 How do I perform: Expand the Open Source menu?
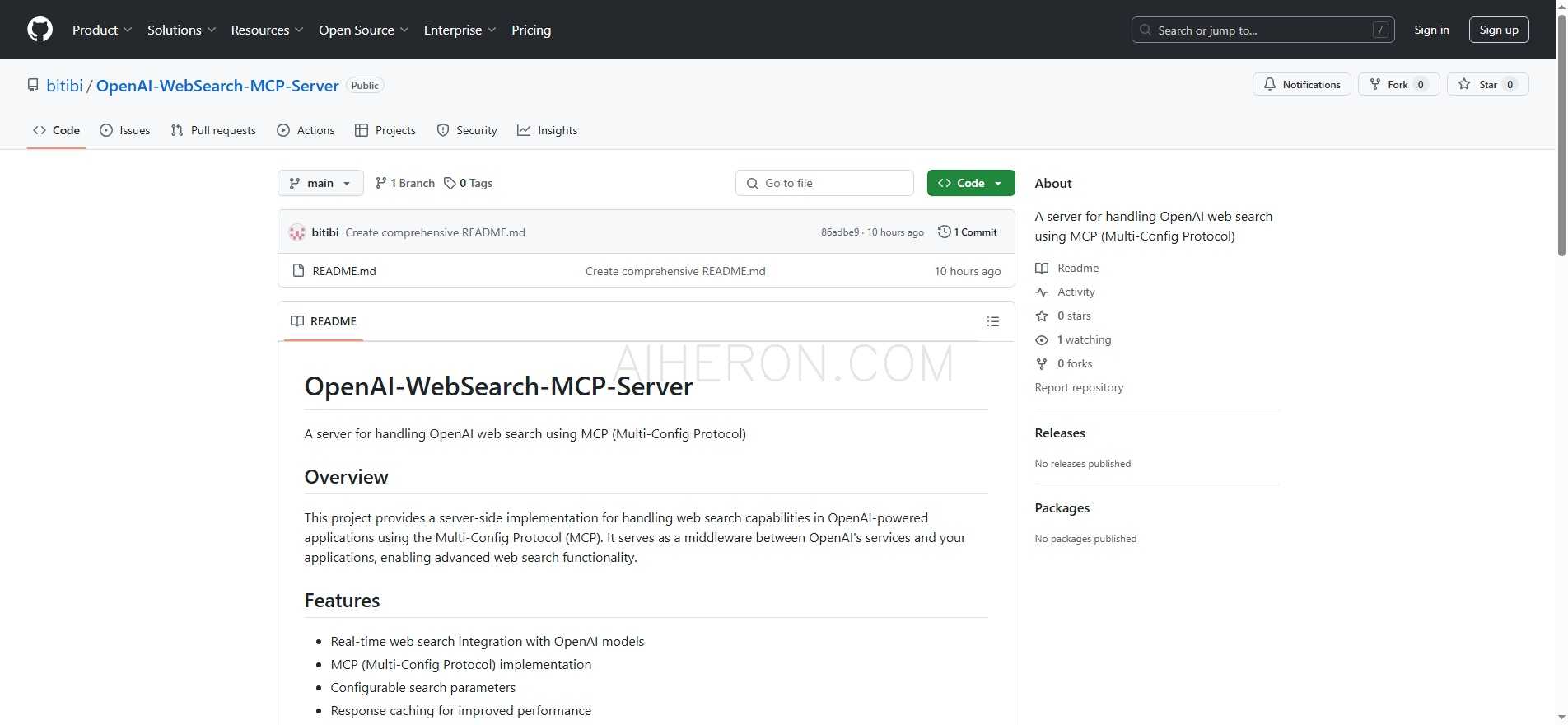[x=363, y=30]
